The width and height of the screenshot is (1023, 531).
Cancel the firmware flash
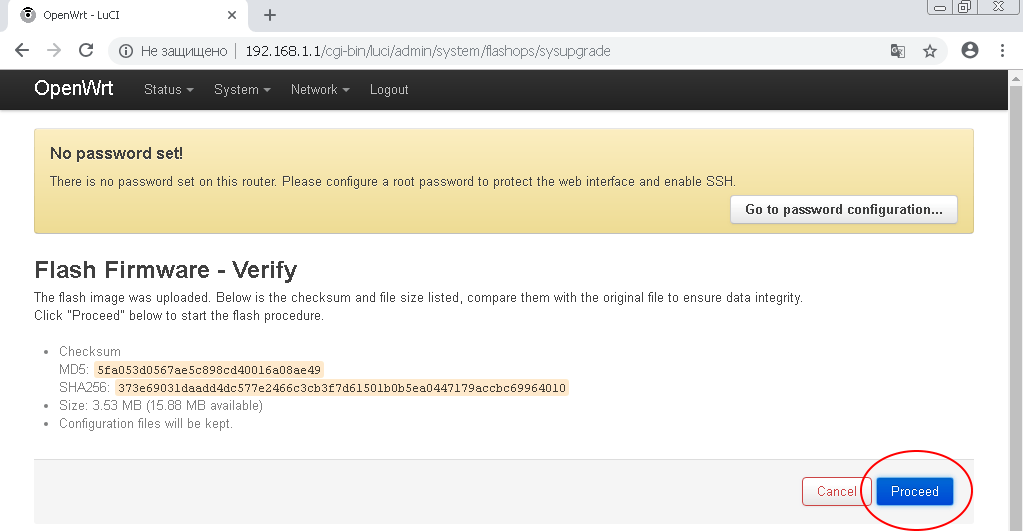pyautogui.click(x=836, y=492)
